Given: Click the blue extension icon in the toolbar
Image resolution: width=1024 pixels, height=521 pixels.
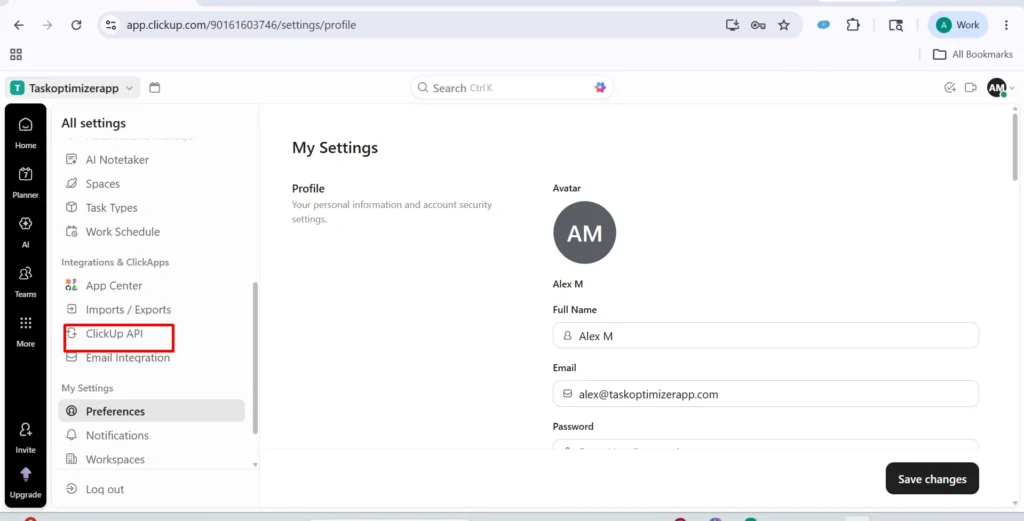Looking at the screenshot, I should [824, 25].
